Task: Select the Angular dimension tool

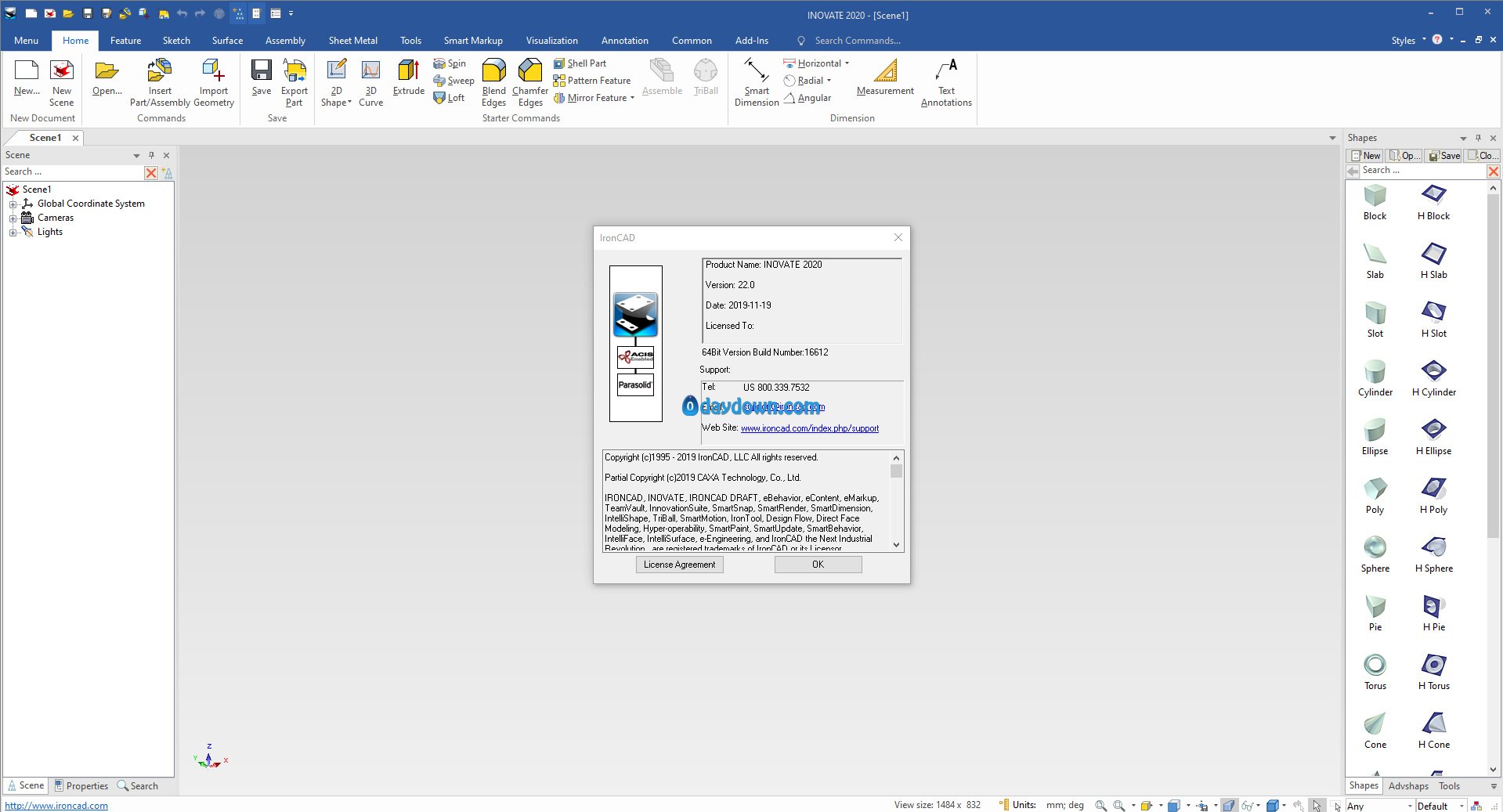Action: click(x=808, y=98)
